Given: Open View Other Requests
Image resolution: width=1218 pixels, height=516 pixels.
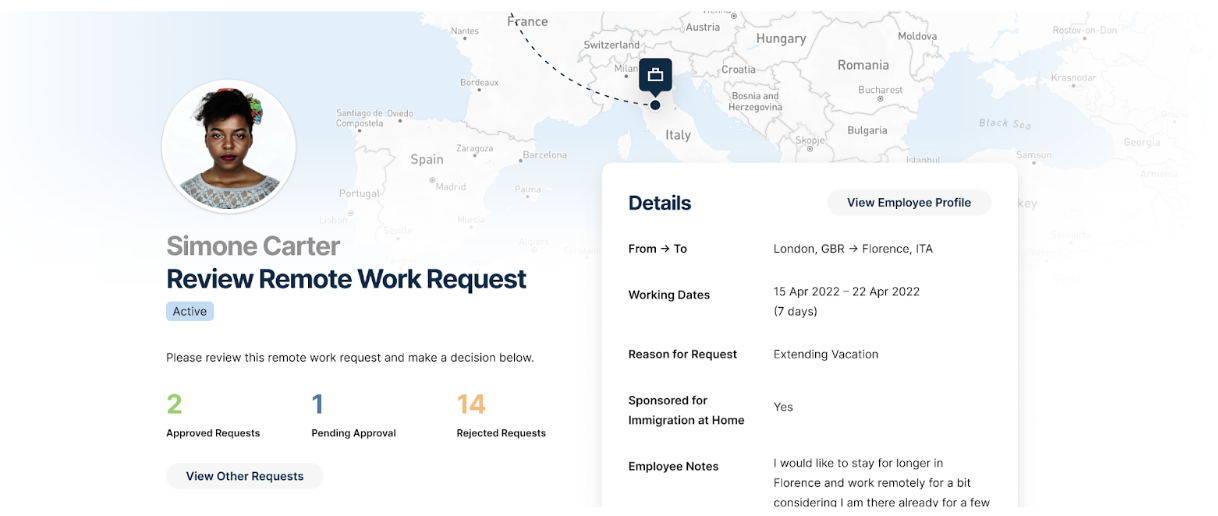Looking at the screenshot, I should coord(244,476).
